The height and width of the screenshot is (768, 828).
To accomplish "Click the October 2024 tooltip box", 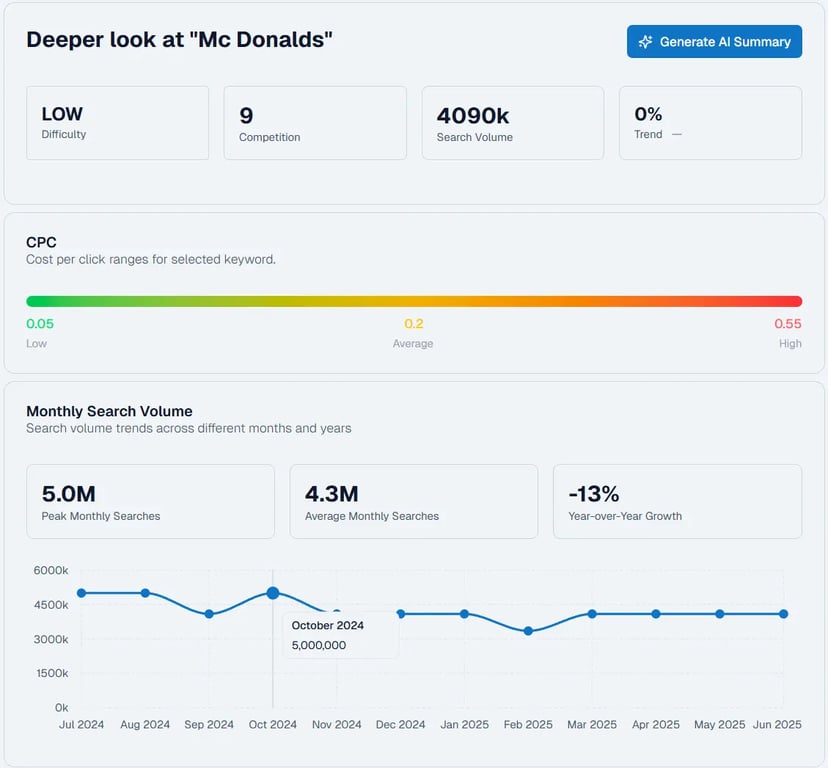I will pyautogui.click(x=340, y=635).
